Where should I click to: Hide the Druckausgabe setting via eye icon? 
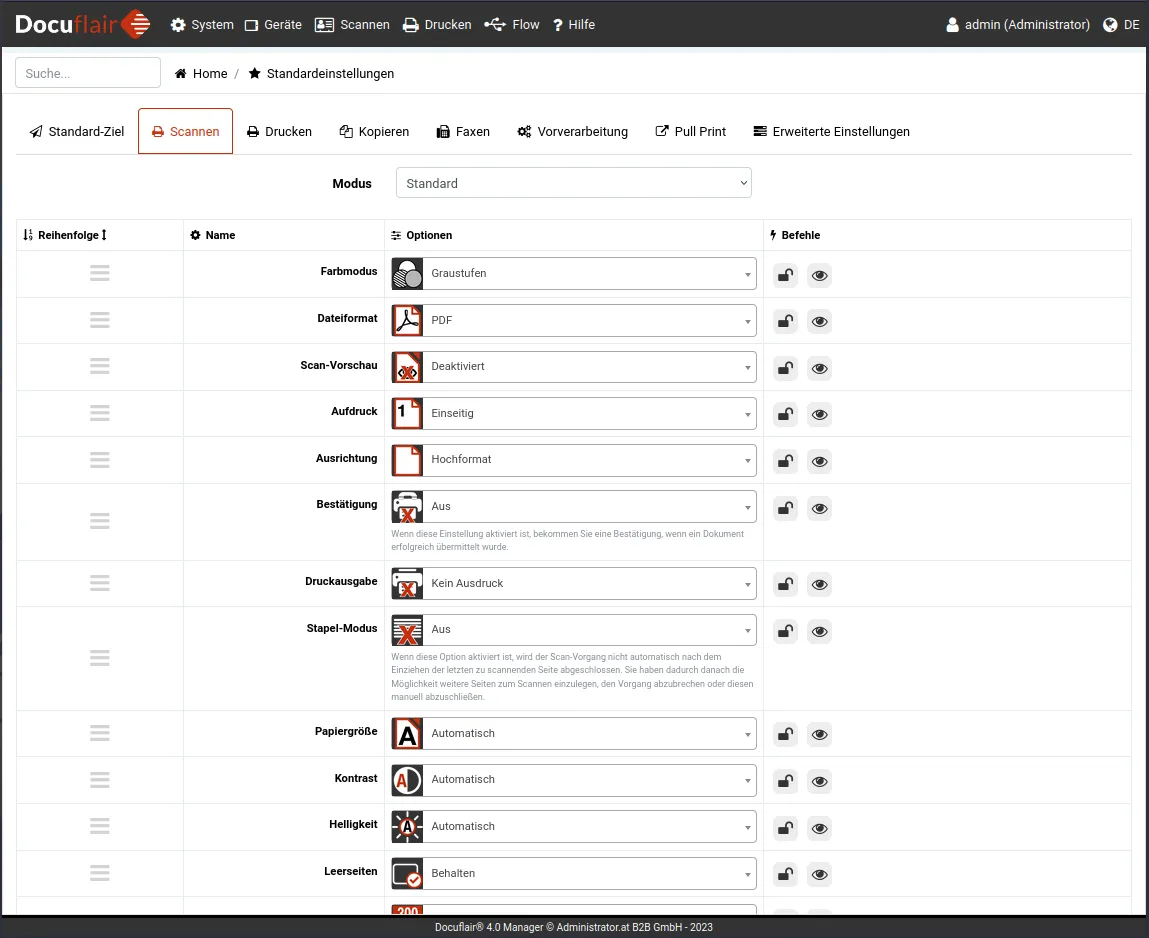tap(819, 585)
